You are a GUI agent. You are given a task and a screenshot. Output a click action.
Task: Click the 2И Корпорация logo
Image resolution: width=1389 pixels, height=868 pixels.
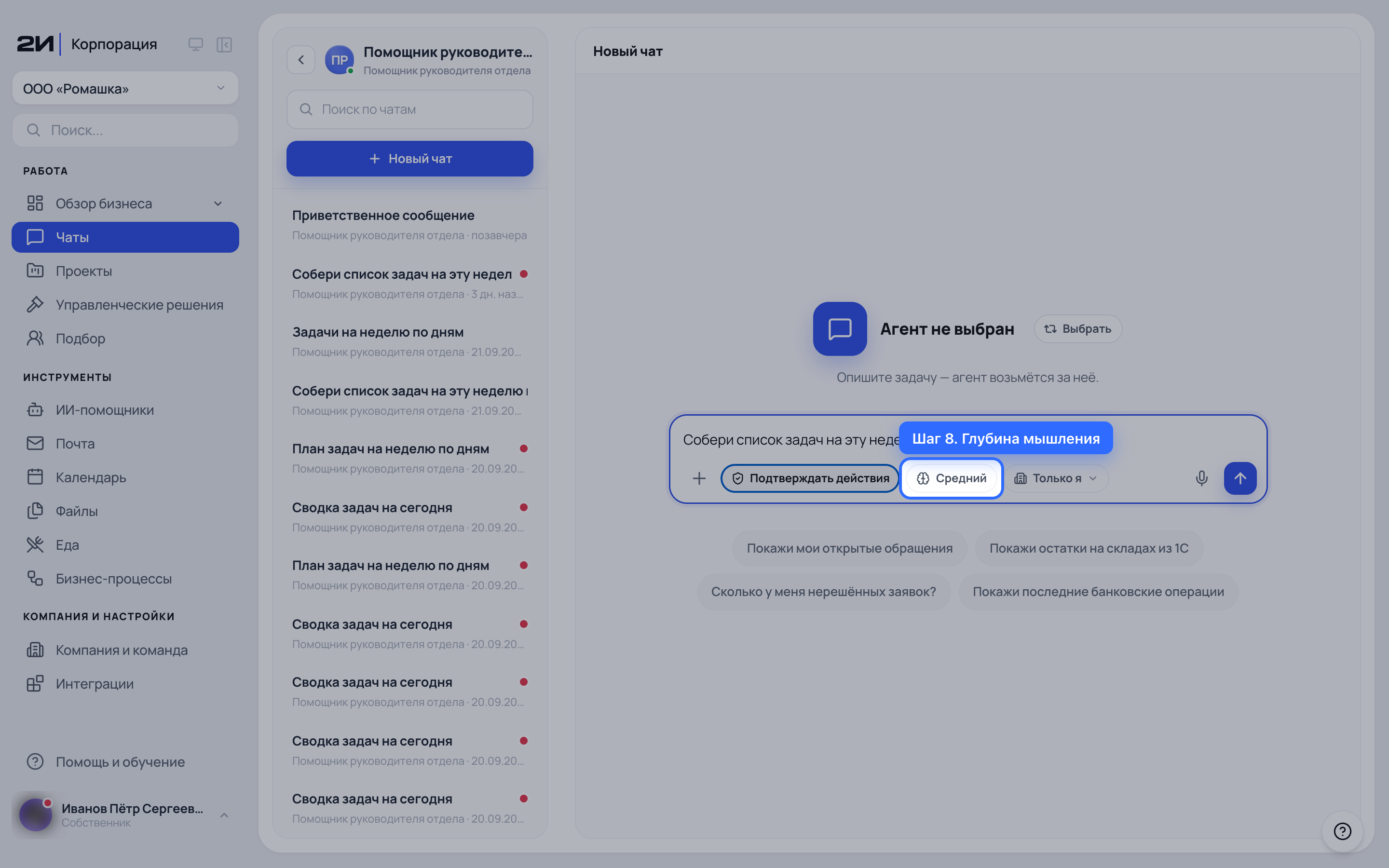[x=87, y=44]
